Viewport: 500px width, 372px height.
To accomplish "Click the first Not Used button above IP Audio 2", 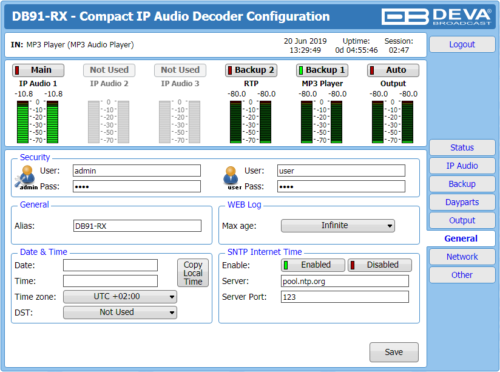I will [x=109, y=70].
